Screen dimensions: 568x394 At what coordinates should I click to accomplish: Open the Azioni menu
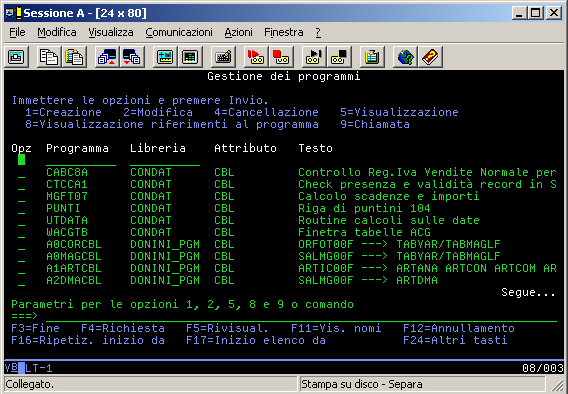pos(238,32)
